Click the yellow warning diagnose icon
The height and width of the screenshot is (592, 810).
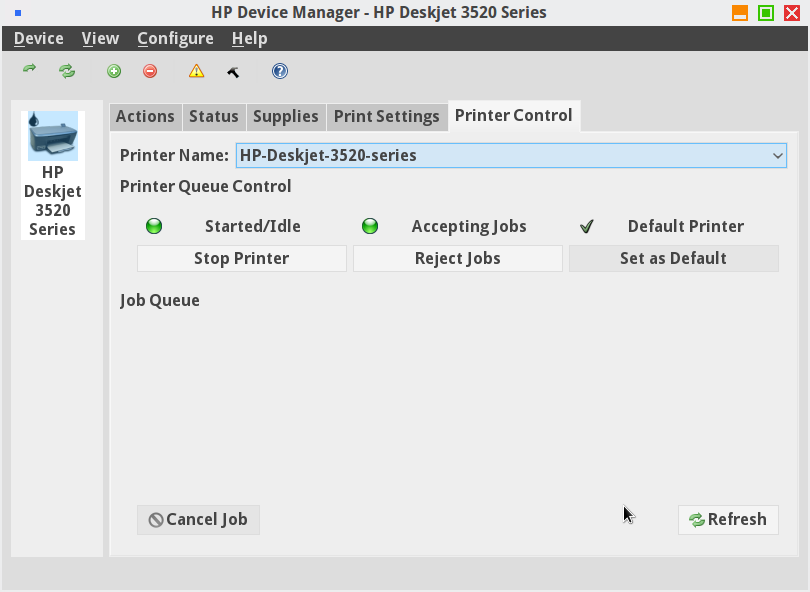pos(197,71)
